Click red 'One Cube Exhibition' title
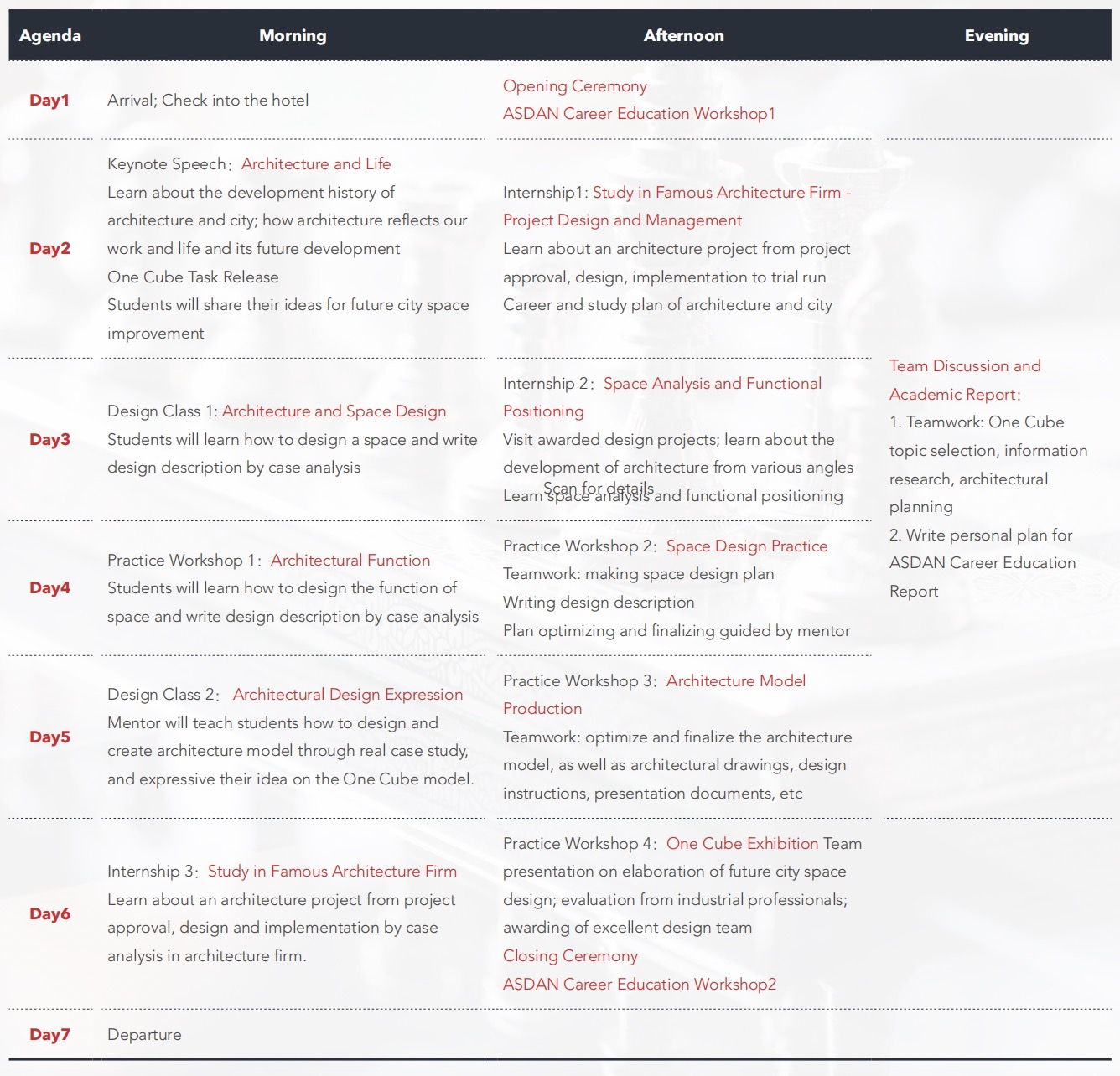 pos(742,844)
